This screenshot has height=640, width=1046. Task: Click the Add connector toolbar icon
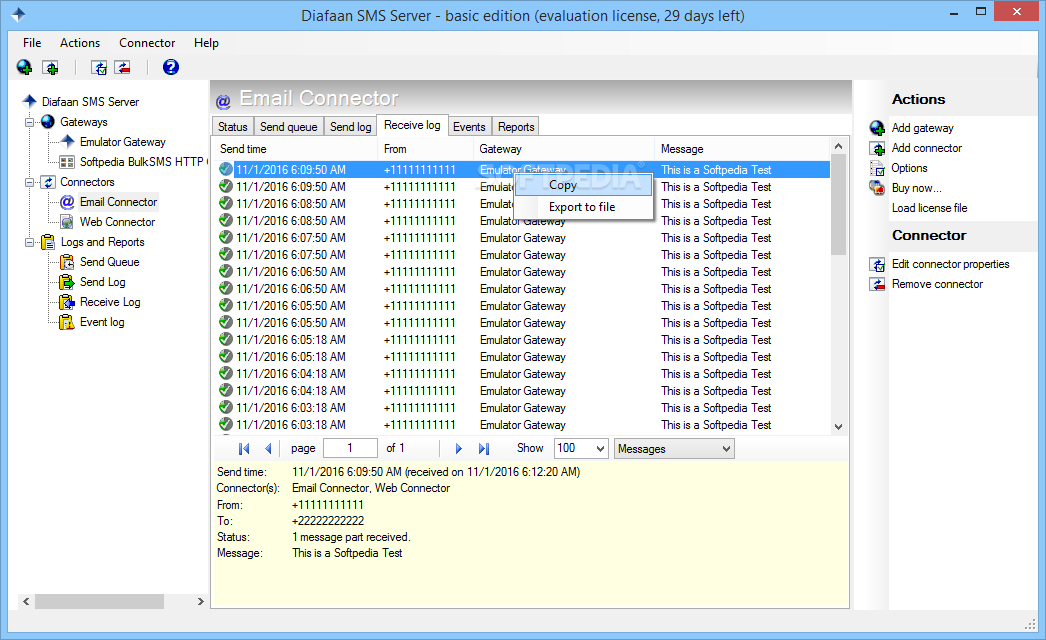(x=50, y=67)
